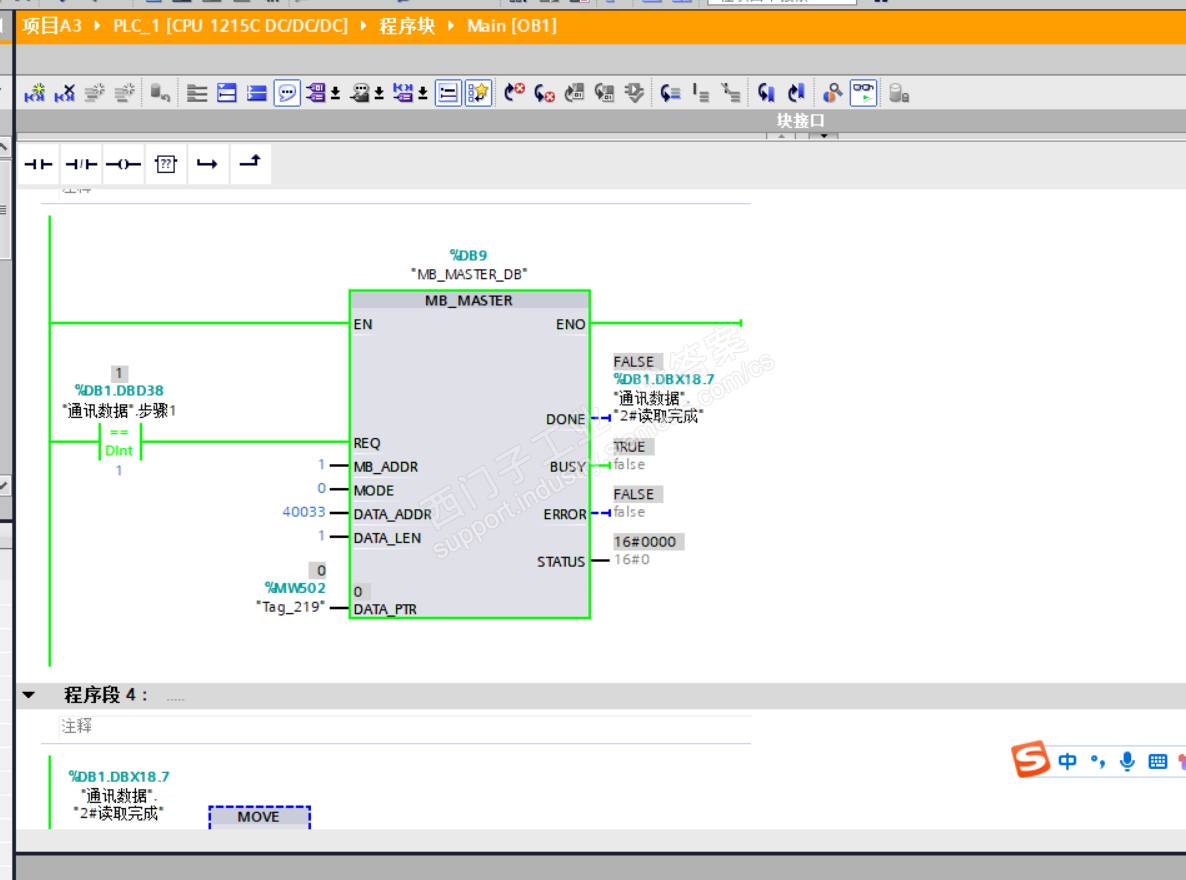
Task: Click indent lines bar icon
Action: pos(700,93)
